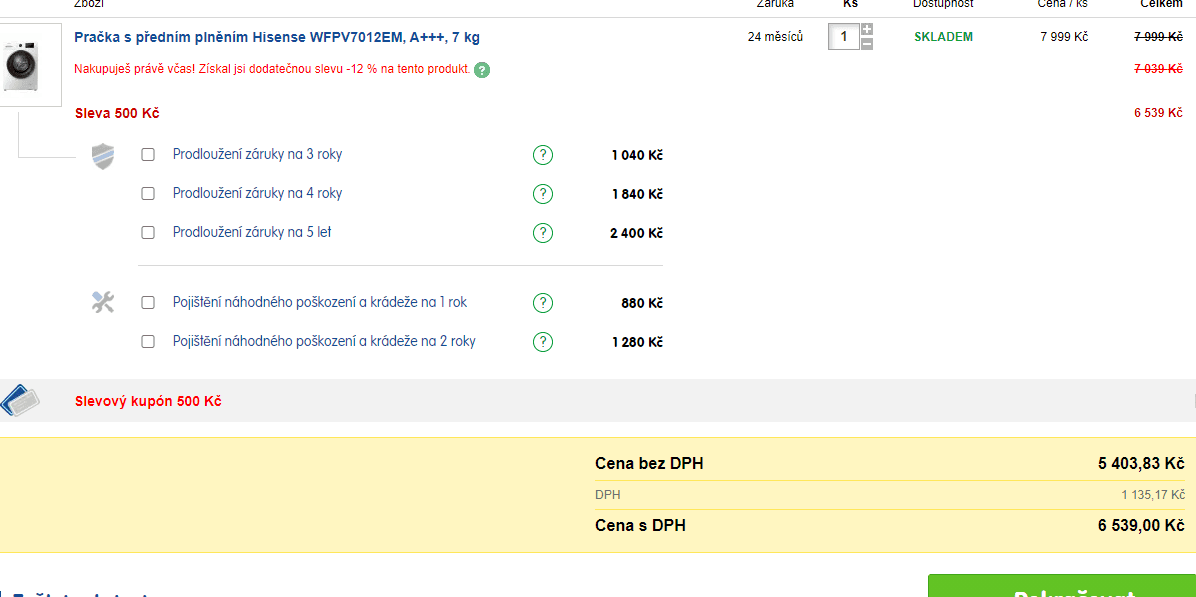Click the red '6 539 Kč' discounted price
This screenshot has height=597, width=1196.
click(x=1158, y=114)
